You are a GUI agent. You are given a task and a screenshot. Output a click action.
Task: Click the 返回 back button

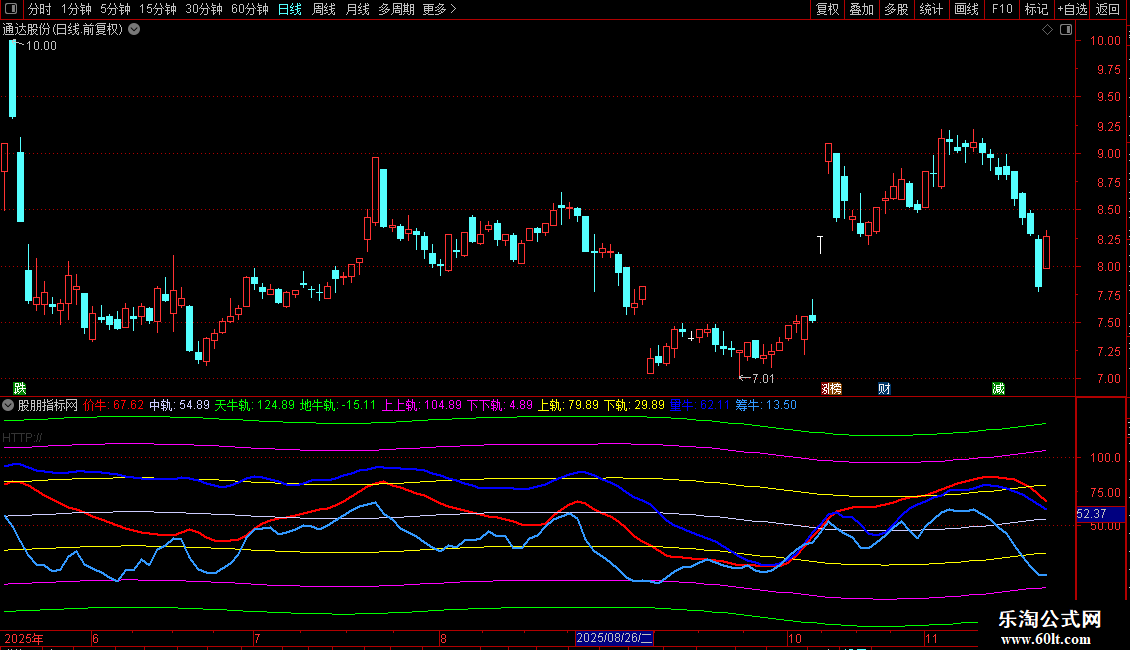click(x=1108, y=10)
